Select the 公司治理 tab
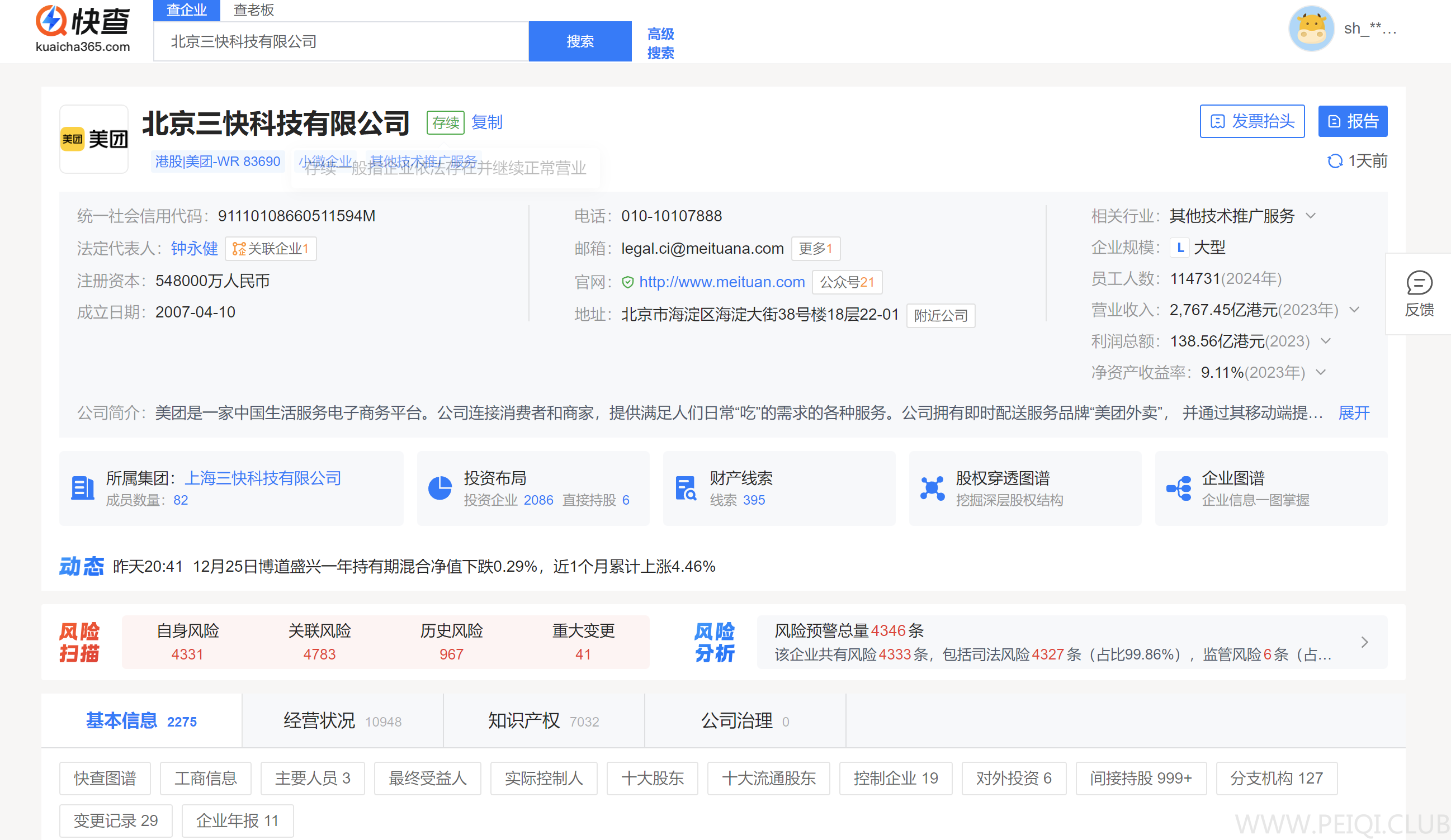This screenshot has height=840, width=1451. point(745,720)
